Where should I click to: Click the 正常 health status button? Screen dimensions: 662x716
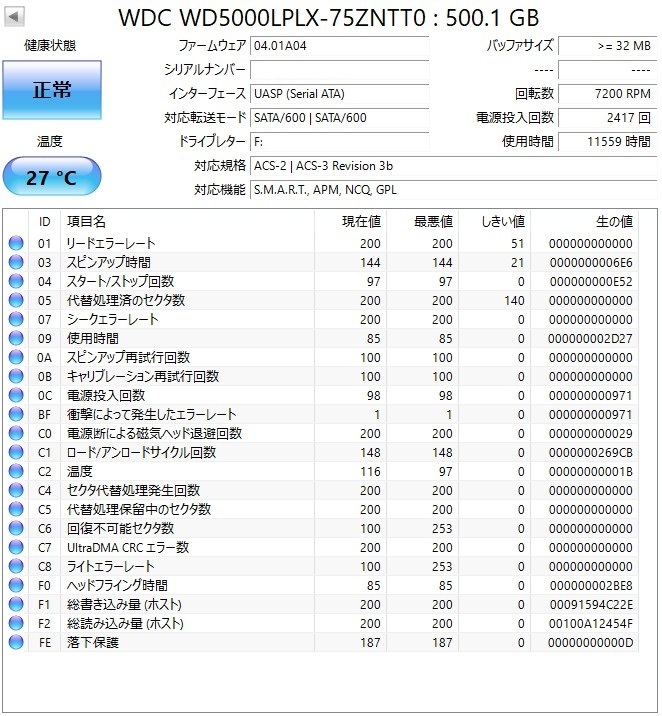point(52,90)
